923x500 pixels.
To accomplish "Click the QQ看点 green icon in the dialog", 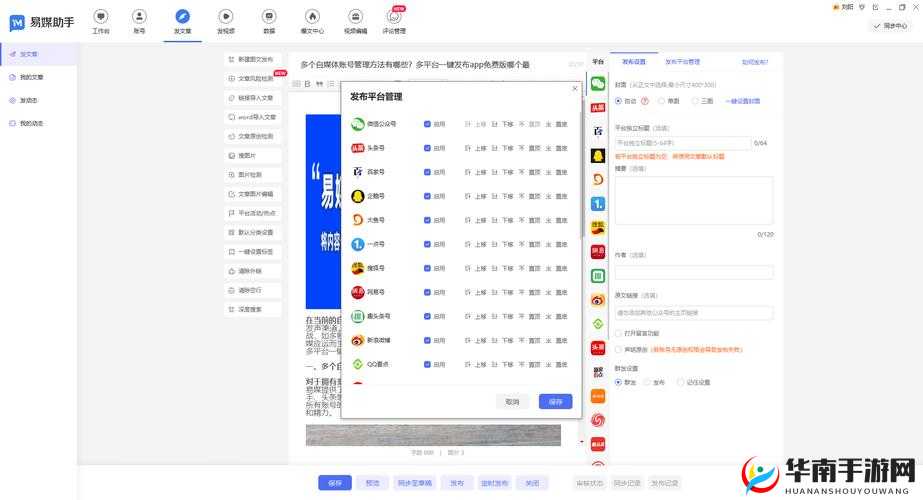I will pyautogui.click(x=357, y=364).
